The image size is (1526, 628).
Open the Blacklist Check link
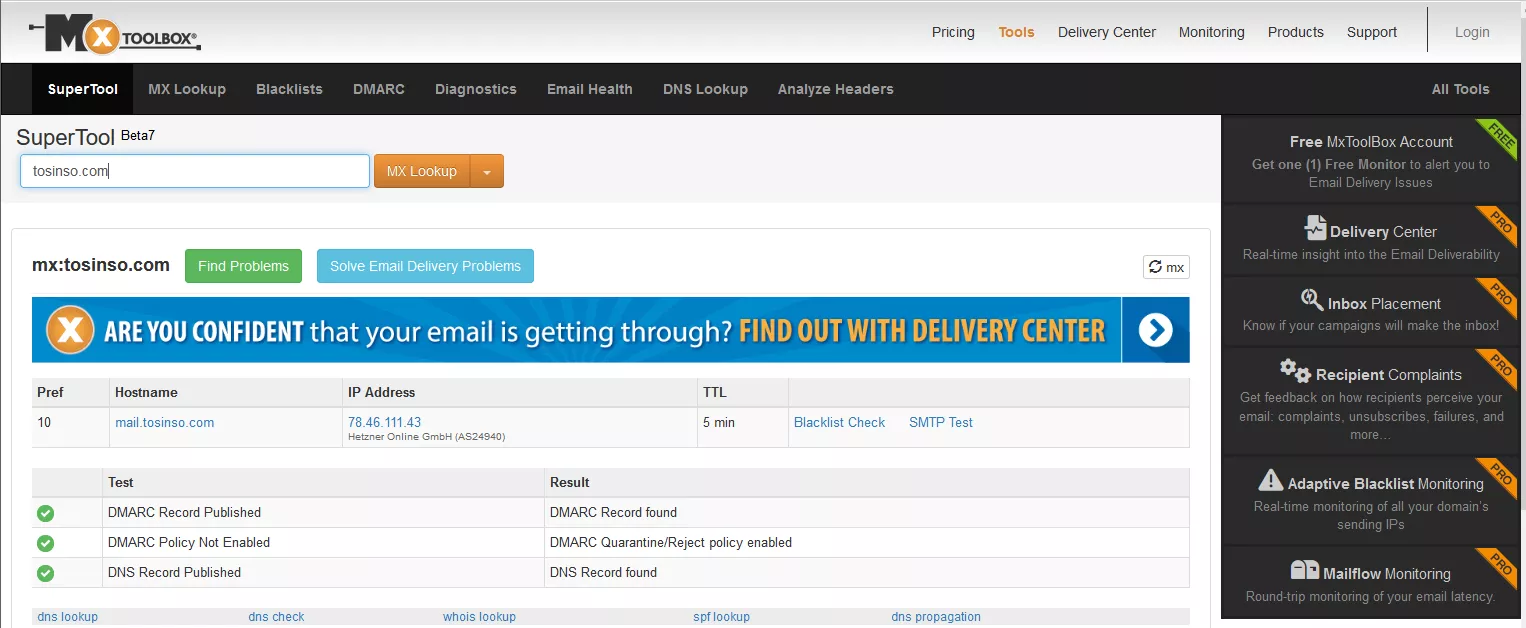tap(839, 422)
